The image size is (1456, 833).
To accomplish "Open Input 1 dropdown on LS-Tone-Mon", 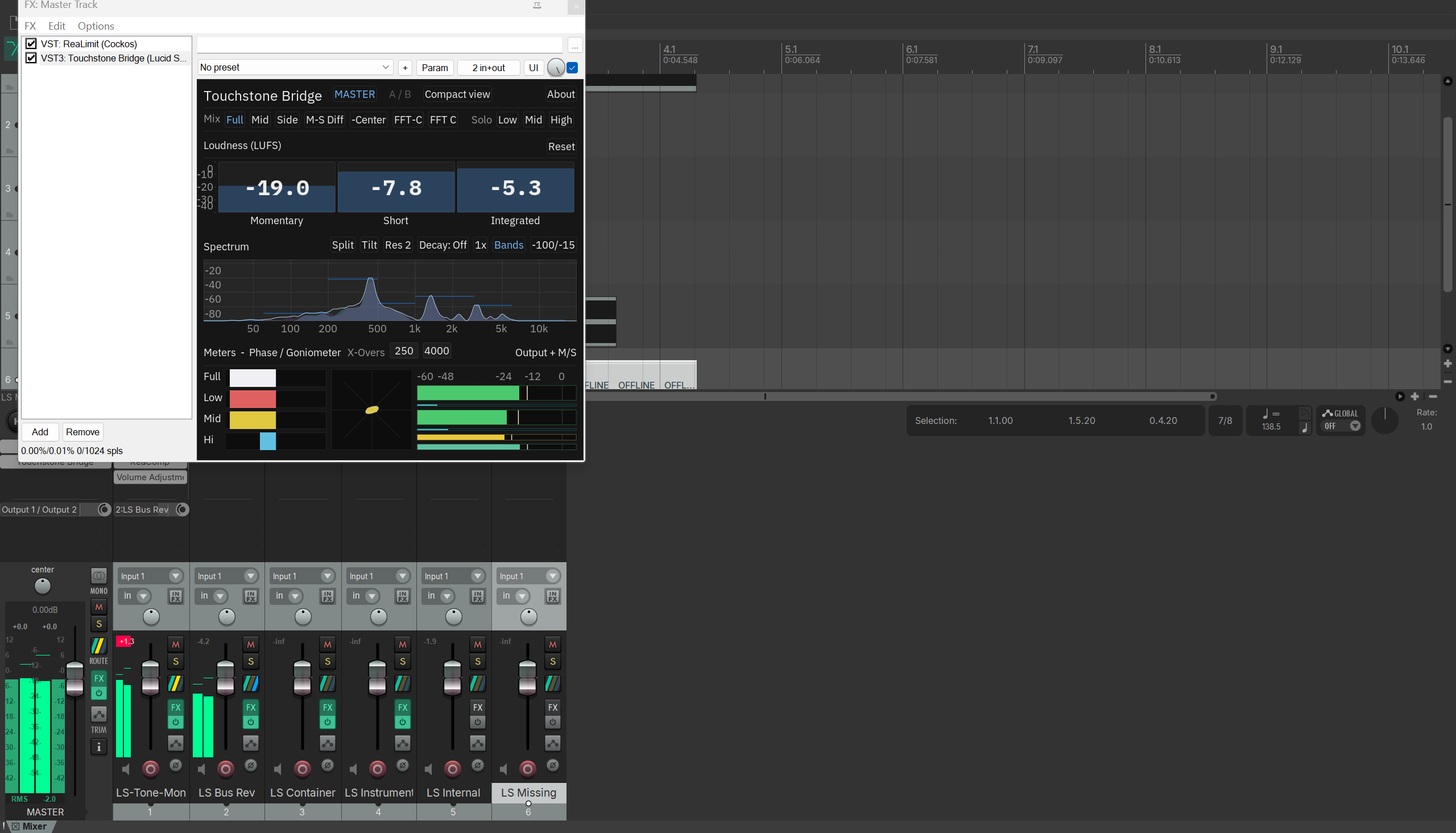I will point(151,576).
